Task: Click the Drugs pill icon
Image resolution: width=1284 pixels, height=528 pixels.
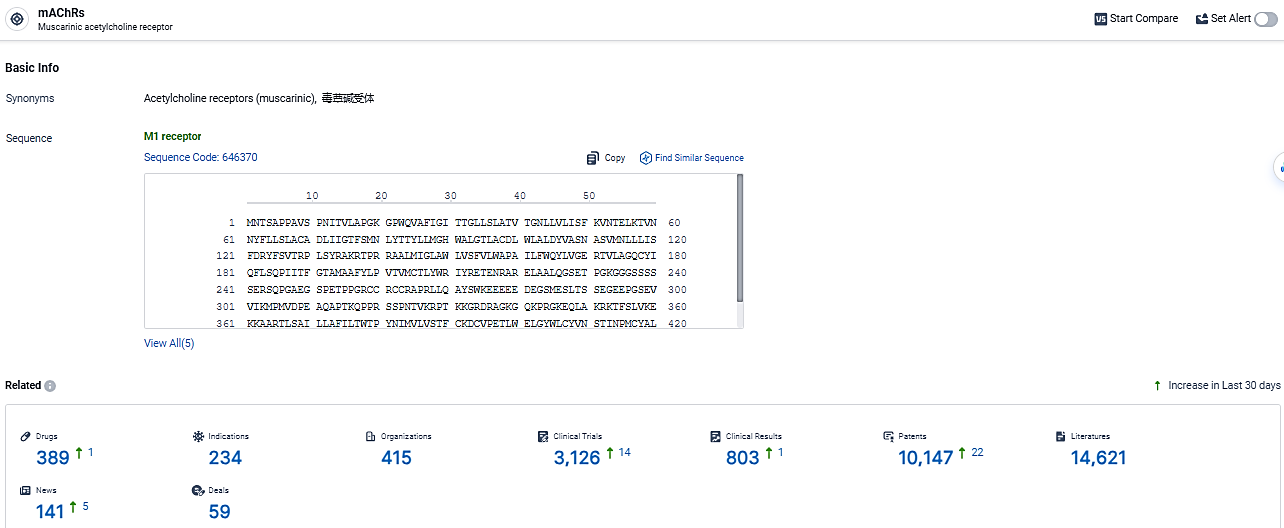Action: (26, 437)
